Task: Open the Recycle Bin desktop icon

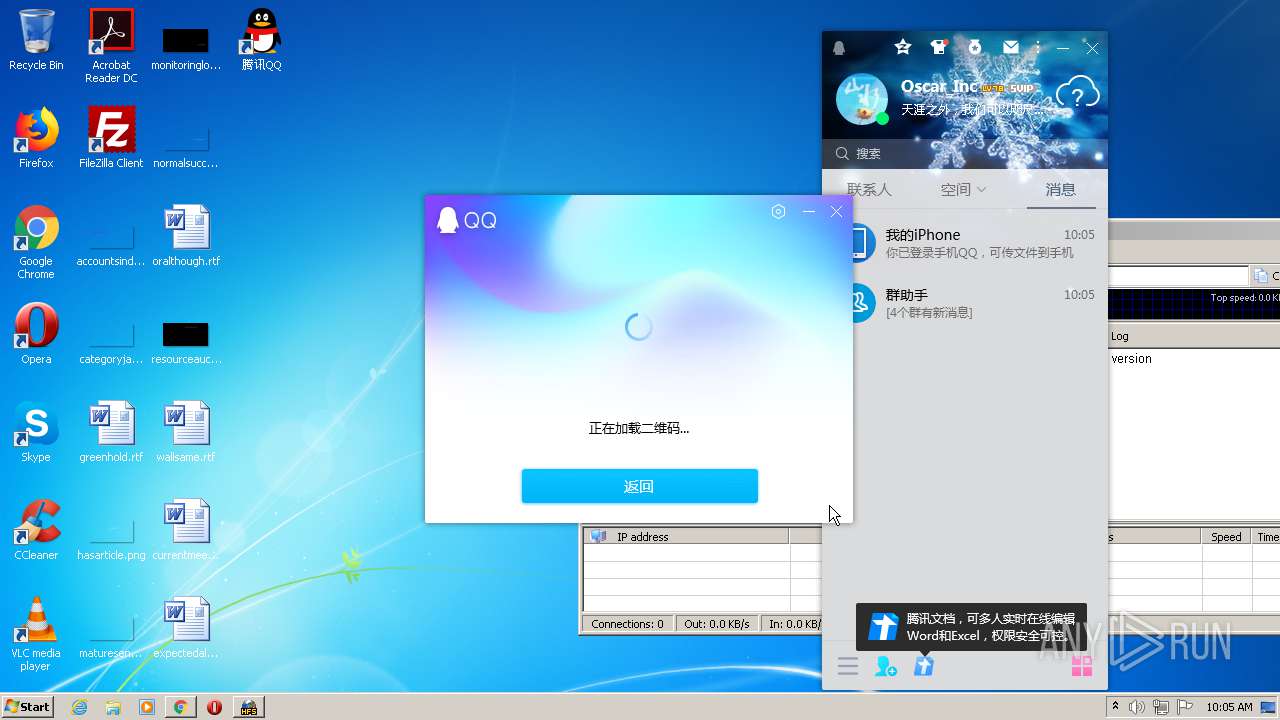Action: click(x=36, y=40)
